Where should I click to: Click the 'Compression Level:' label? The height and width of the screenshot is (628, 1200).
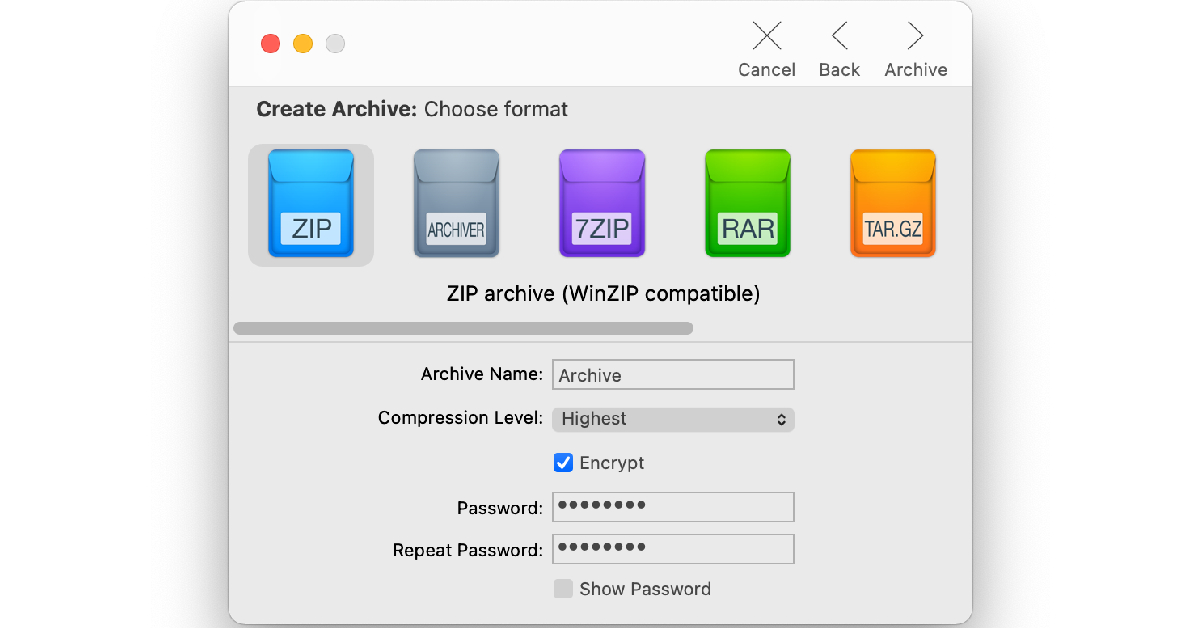(460, 418)
